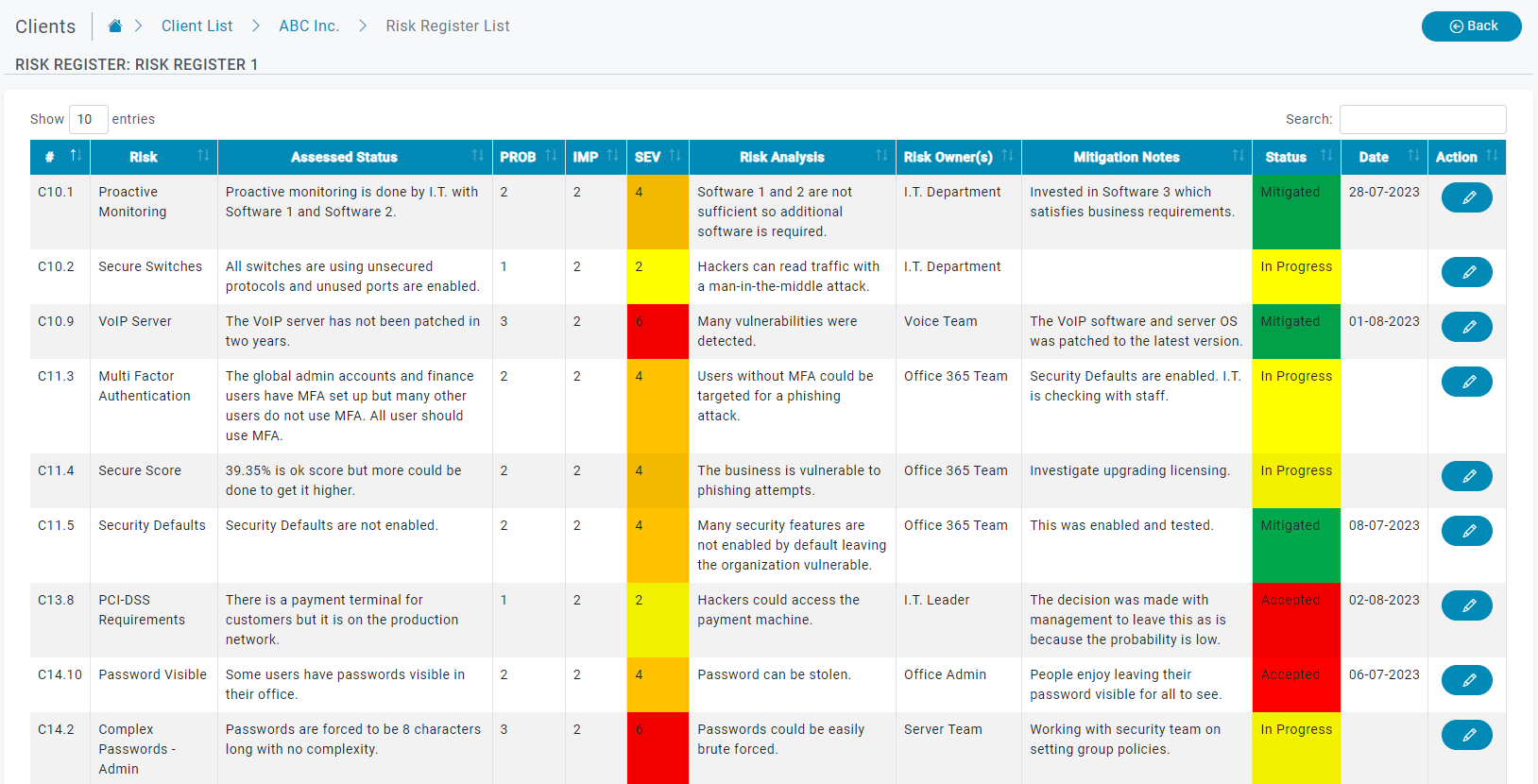Edit the C11.4 Secure Score row
This screenshot has height=784, width=1538.
[1466, 476]
